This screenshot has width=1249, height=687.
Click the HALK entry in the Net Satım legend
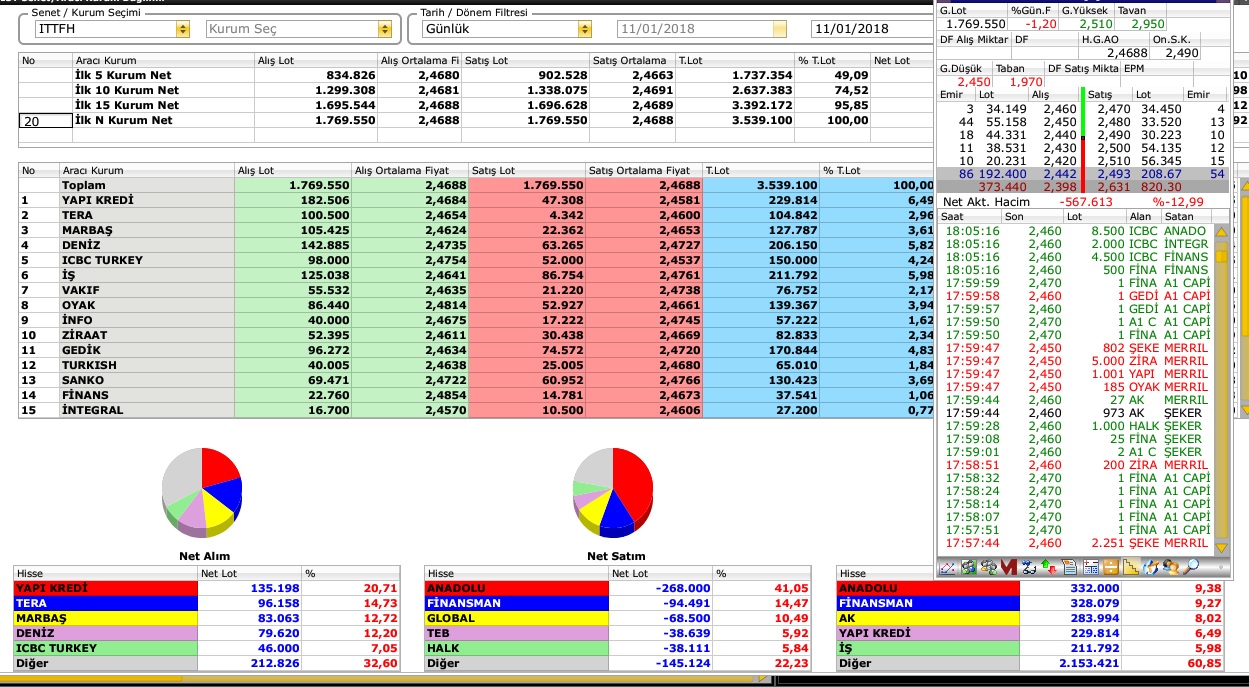[516, 648]
